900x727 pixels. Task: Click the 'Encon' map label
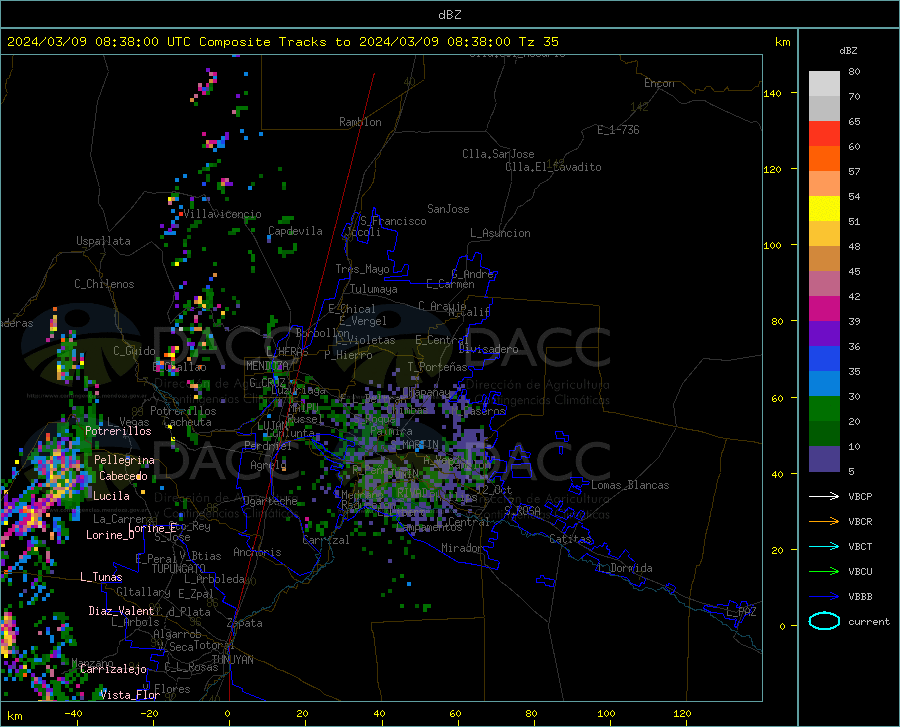(x=659, y=83)
